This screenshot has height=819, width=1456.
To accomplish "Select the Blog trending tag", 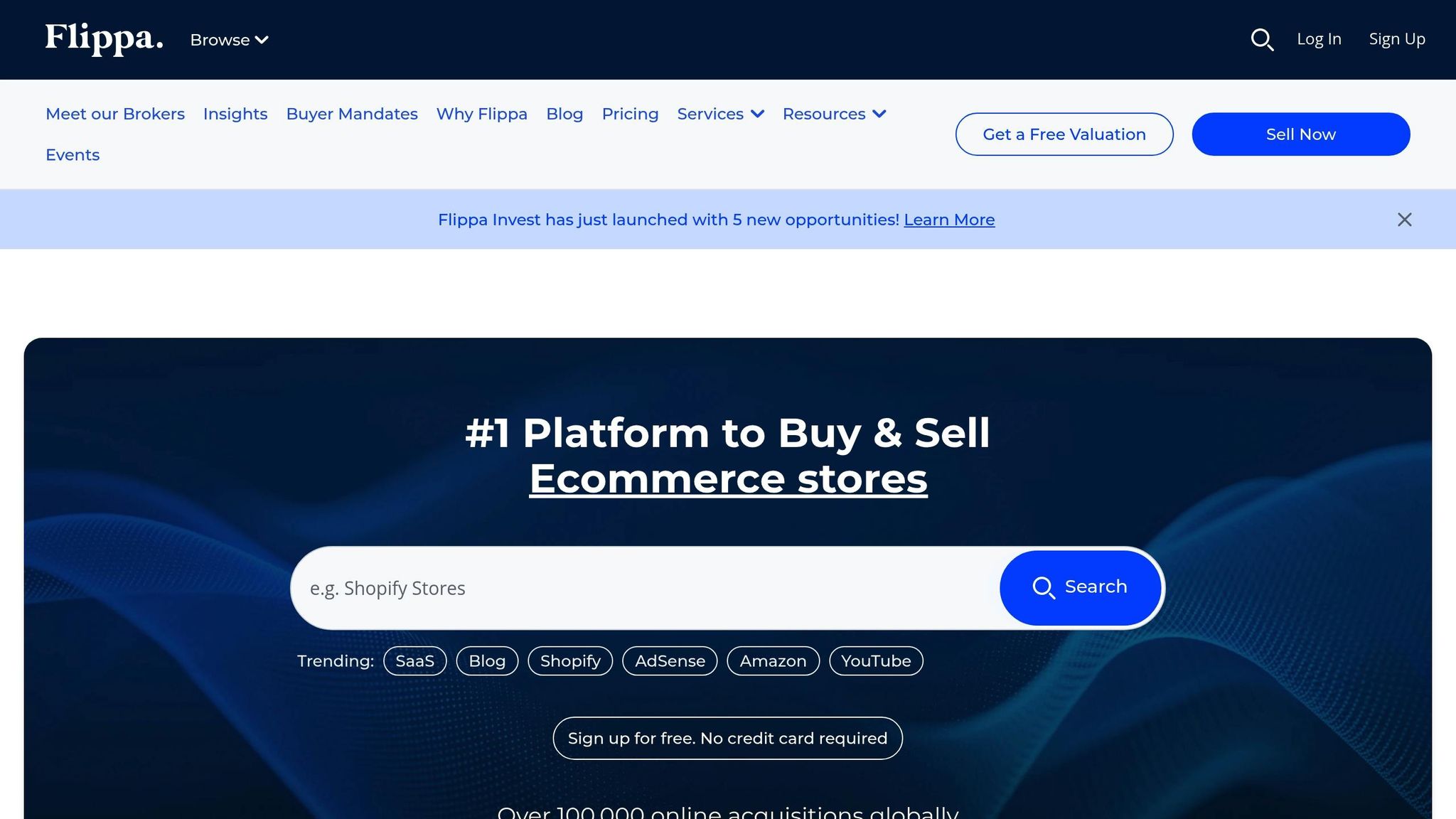I will click(x=487, y=661).
